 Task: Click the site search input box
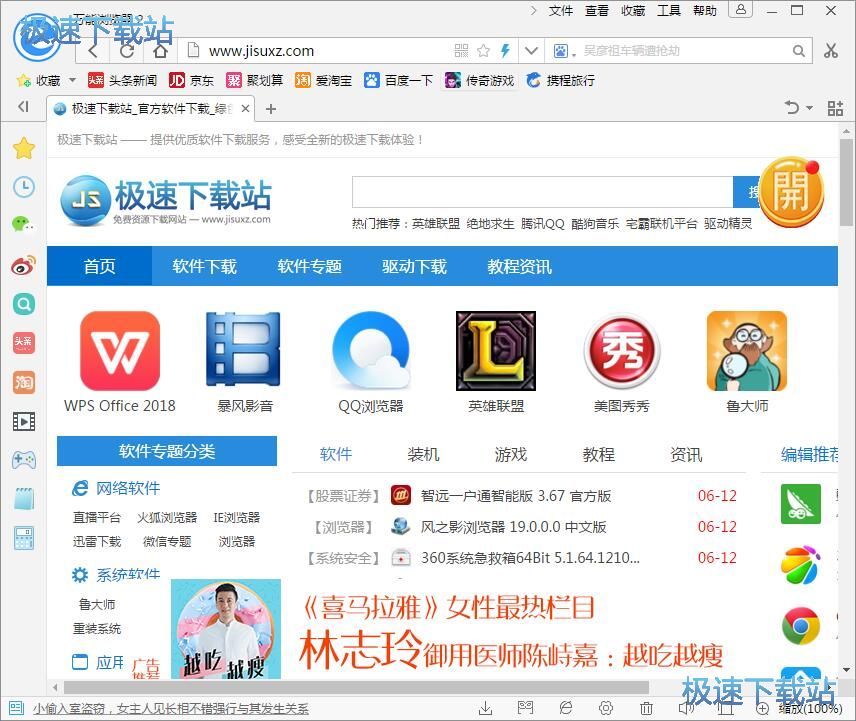[542, 192]
